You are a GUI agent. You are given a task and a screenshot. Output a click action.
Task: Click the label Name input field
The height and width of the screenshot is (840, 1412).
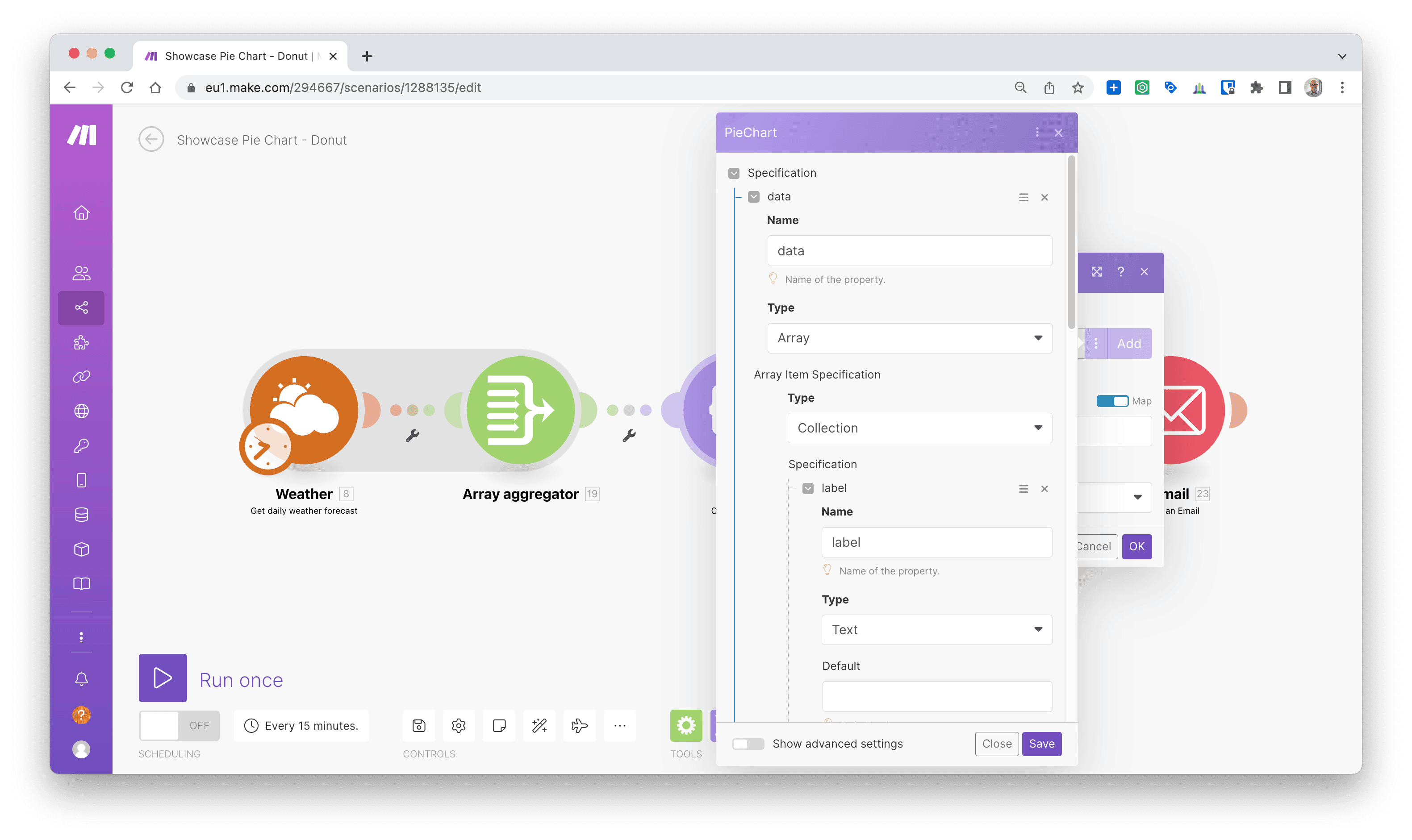pyautogui.click(x=936, y=542)
